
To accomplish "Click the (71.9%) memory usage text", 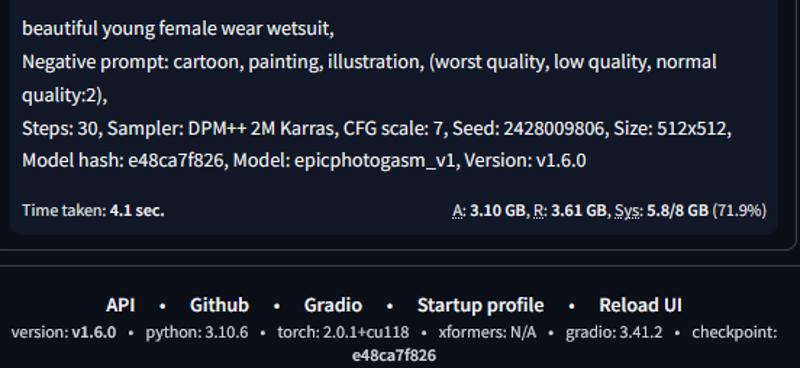I will tap(739, 210).
